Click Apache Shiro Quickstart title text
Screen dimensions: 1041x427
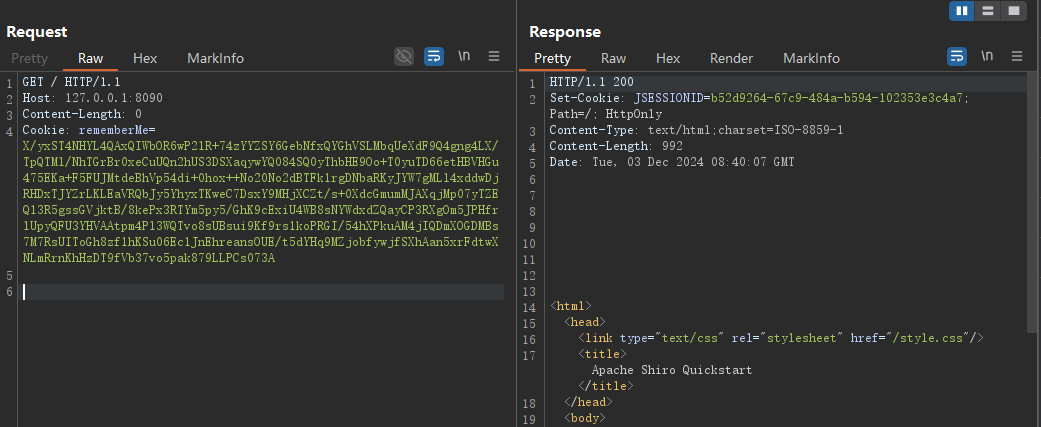pos(672,370)
